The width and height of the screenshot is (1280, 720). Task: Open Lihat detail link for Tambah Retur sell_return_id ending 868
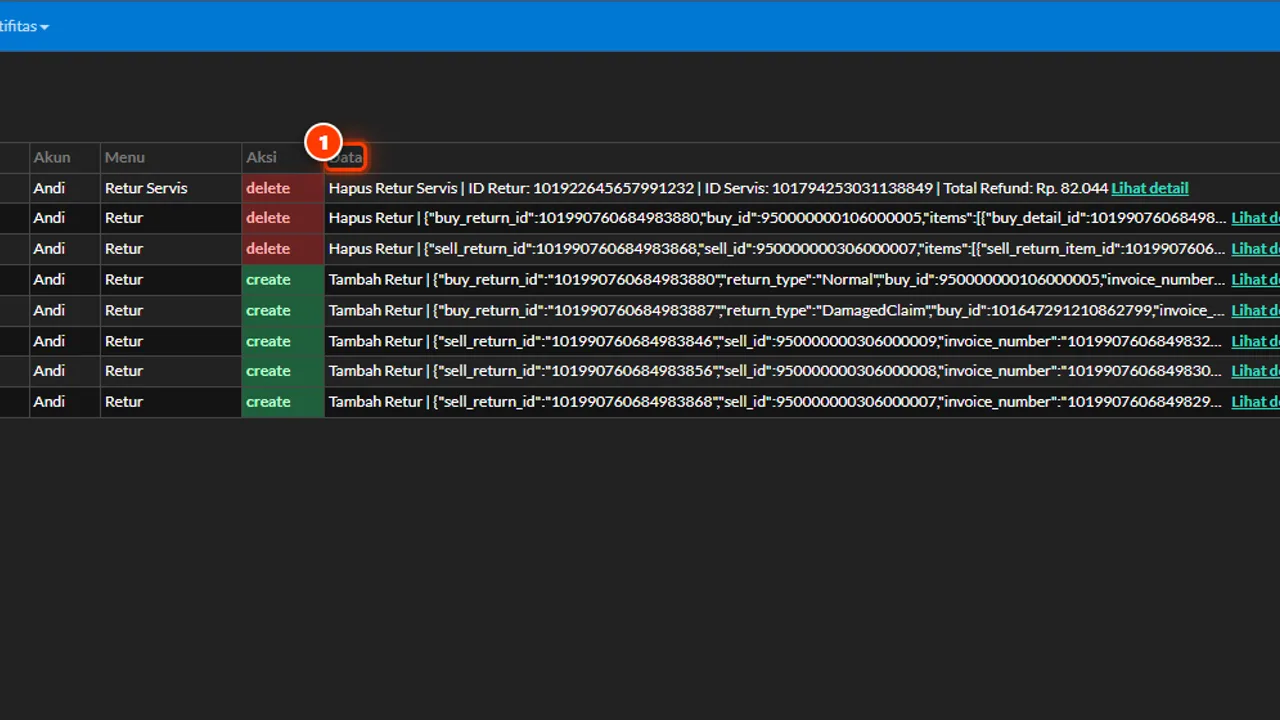pyautogui.click(x=1255, y=402)
